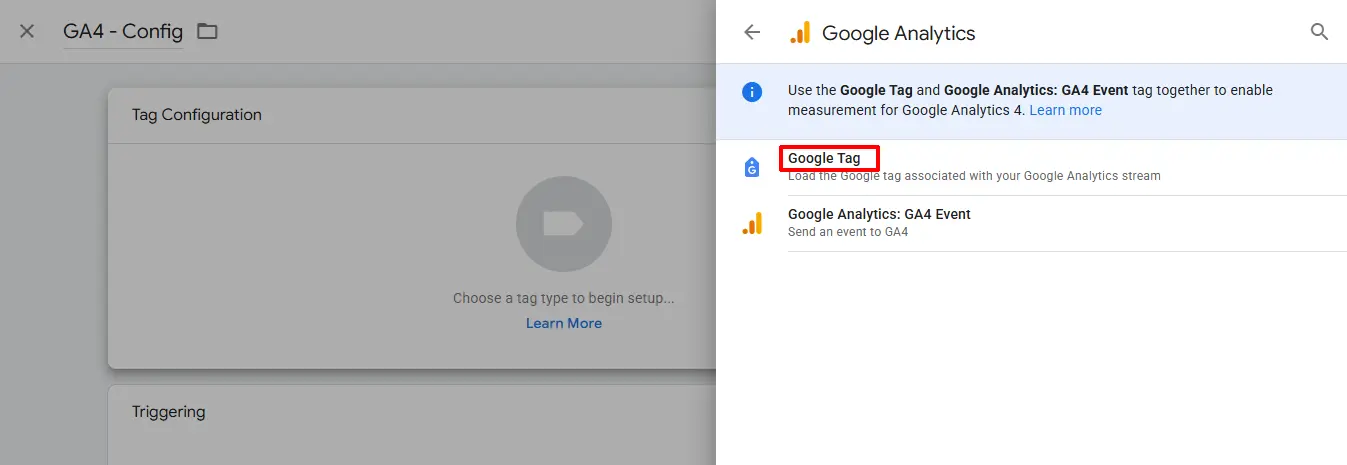This screenshot has height=465, width=1347.
Task: Open search with the magnifier icon
Action: (1319, 32)
